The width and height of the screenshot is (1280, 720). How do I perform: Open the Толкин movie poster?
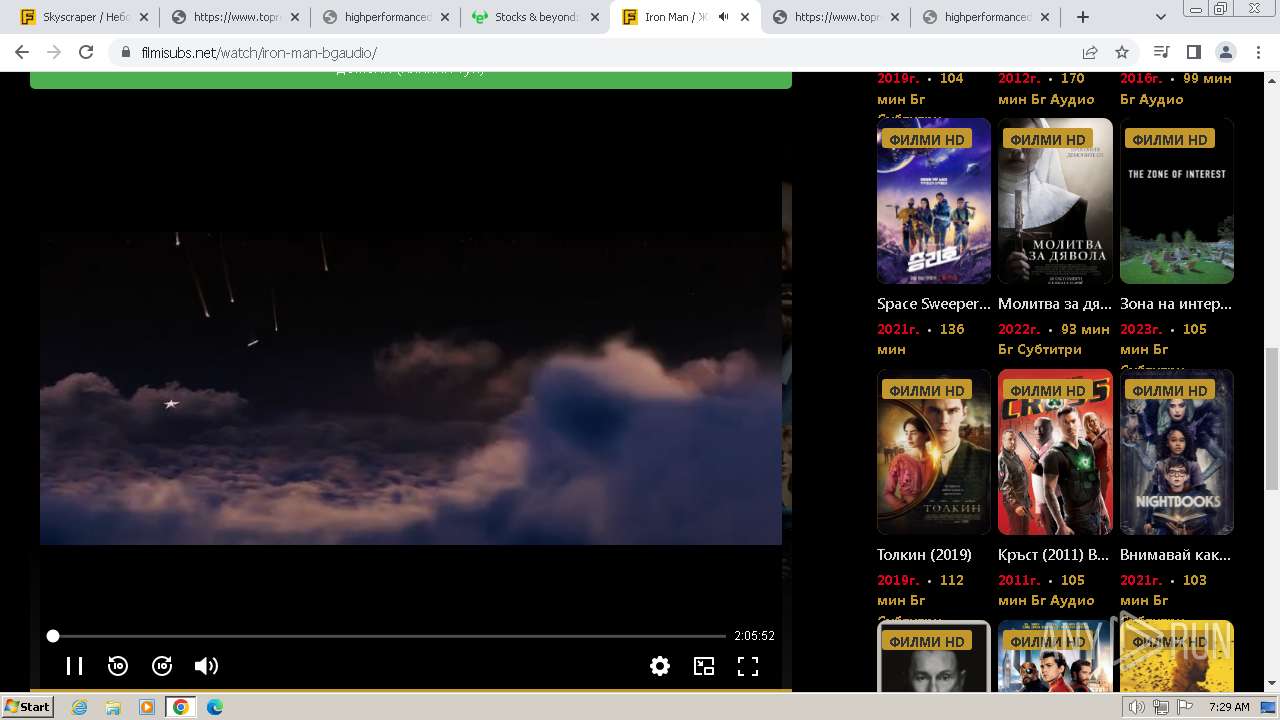point(934,452)
